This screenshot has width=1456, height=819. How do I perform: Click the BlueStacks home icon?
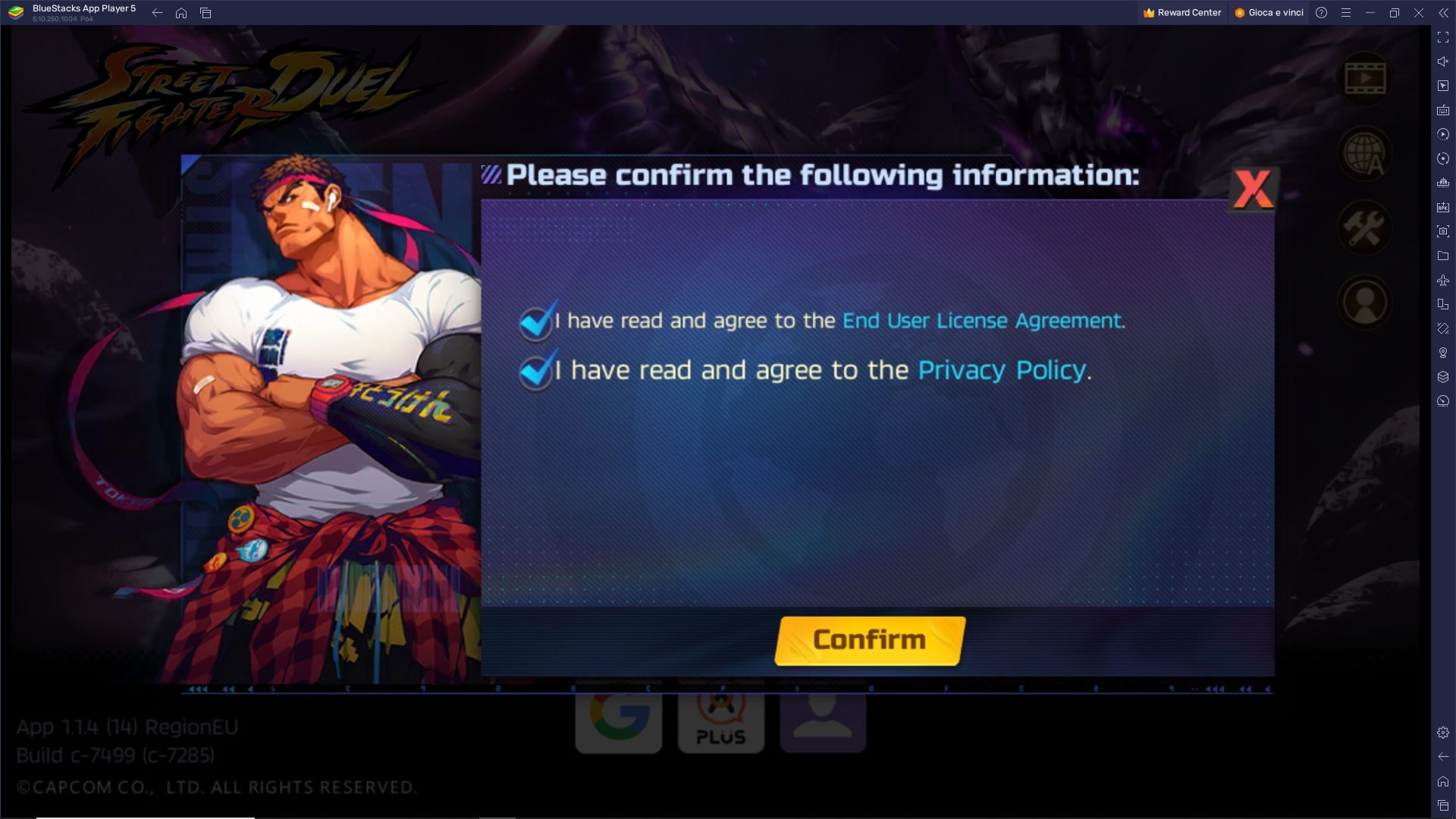coord(181,12)
